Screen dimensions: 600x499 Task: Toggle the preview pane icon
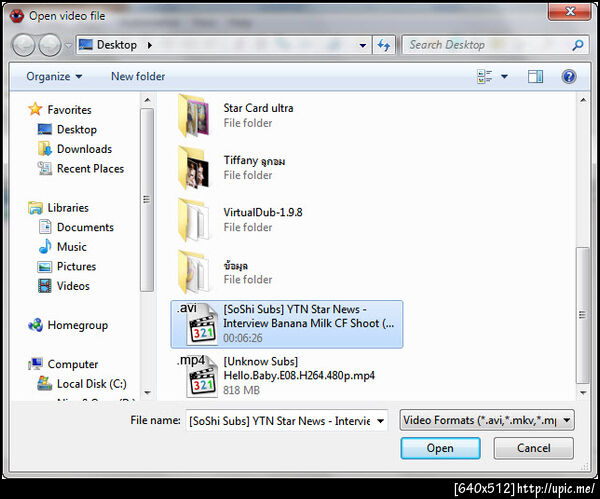pos(535,77)
